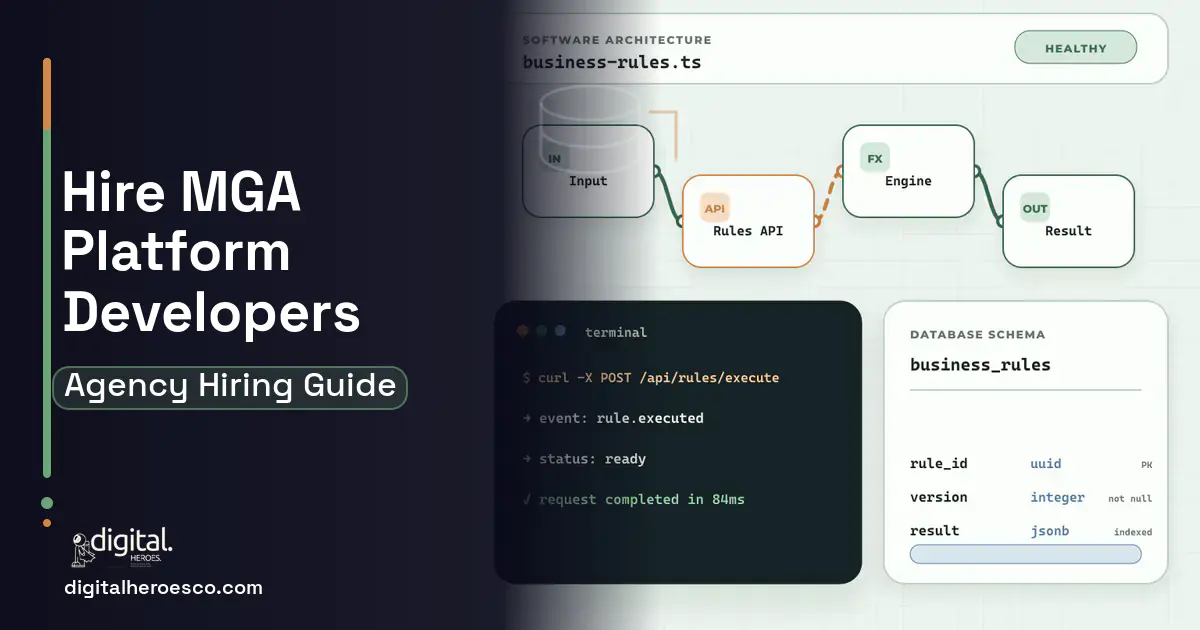Image resolution: width=1200 pixels, height=630 pixels.
Task: Click the result column name
Action: pos(934,531)
